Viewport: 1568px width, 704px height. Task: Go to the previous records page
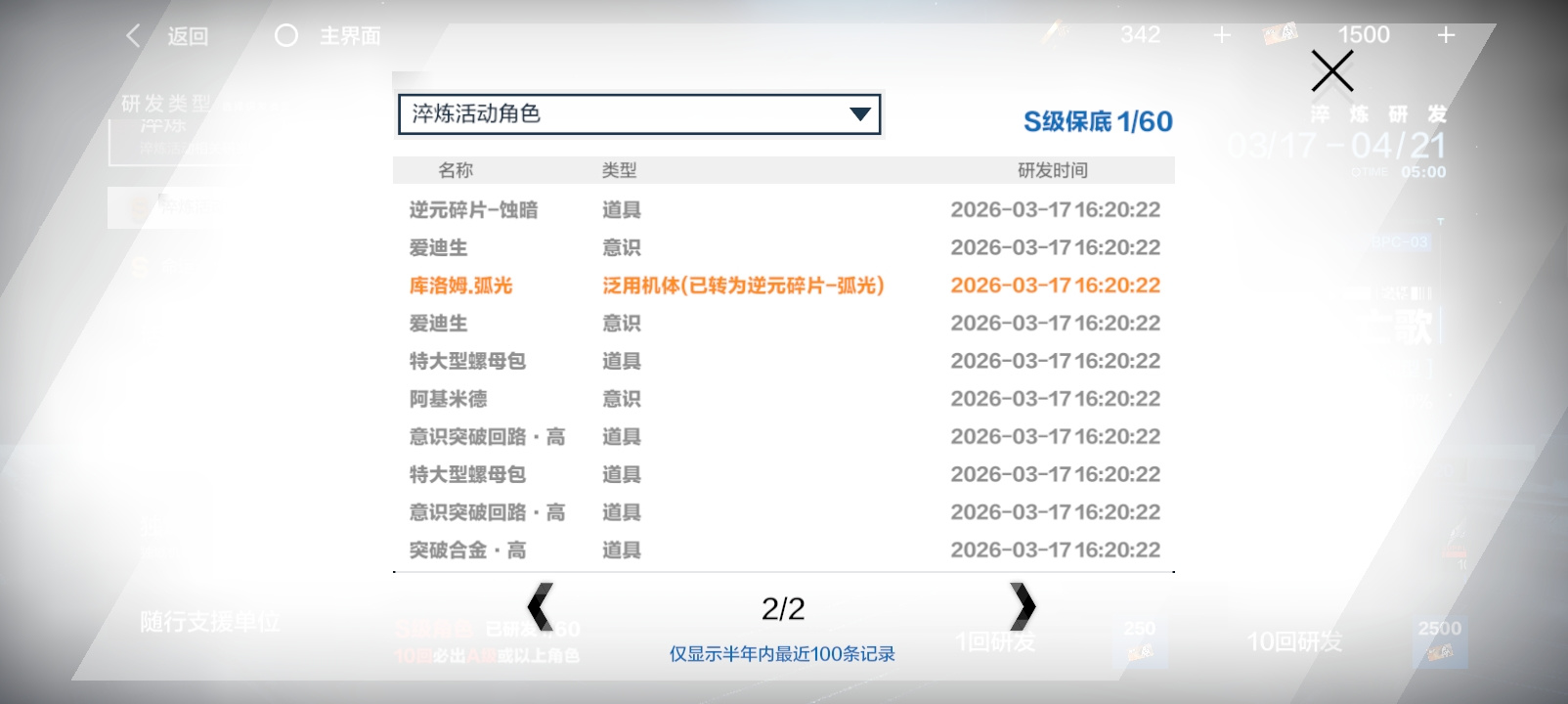[x=540, y=607]
